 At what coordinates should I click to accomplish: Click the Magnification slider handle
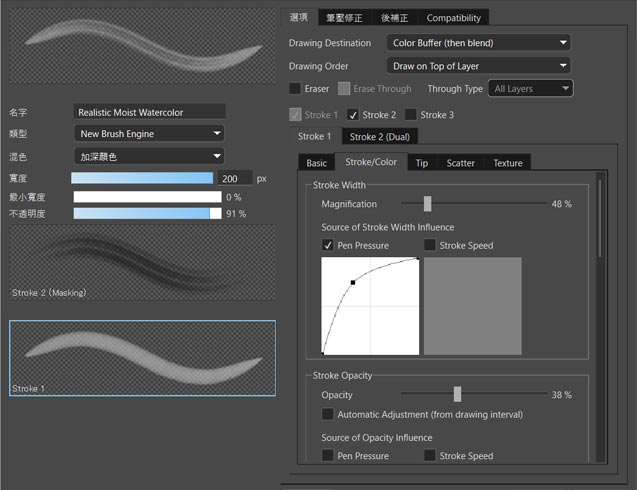[x=427, y=204]
